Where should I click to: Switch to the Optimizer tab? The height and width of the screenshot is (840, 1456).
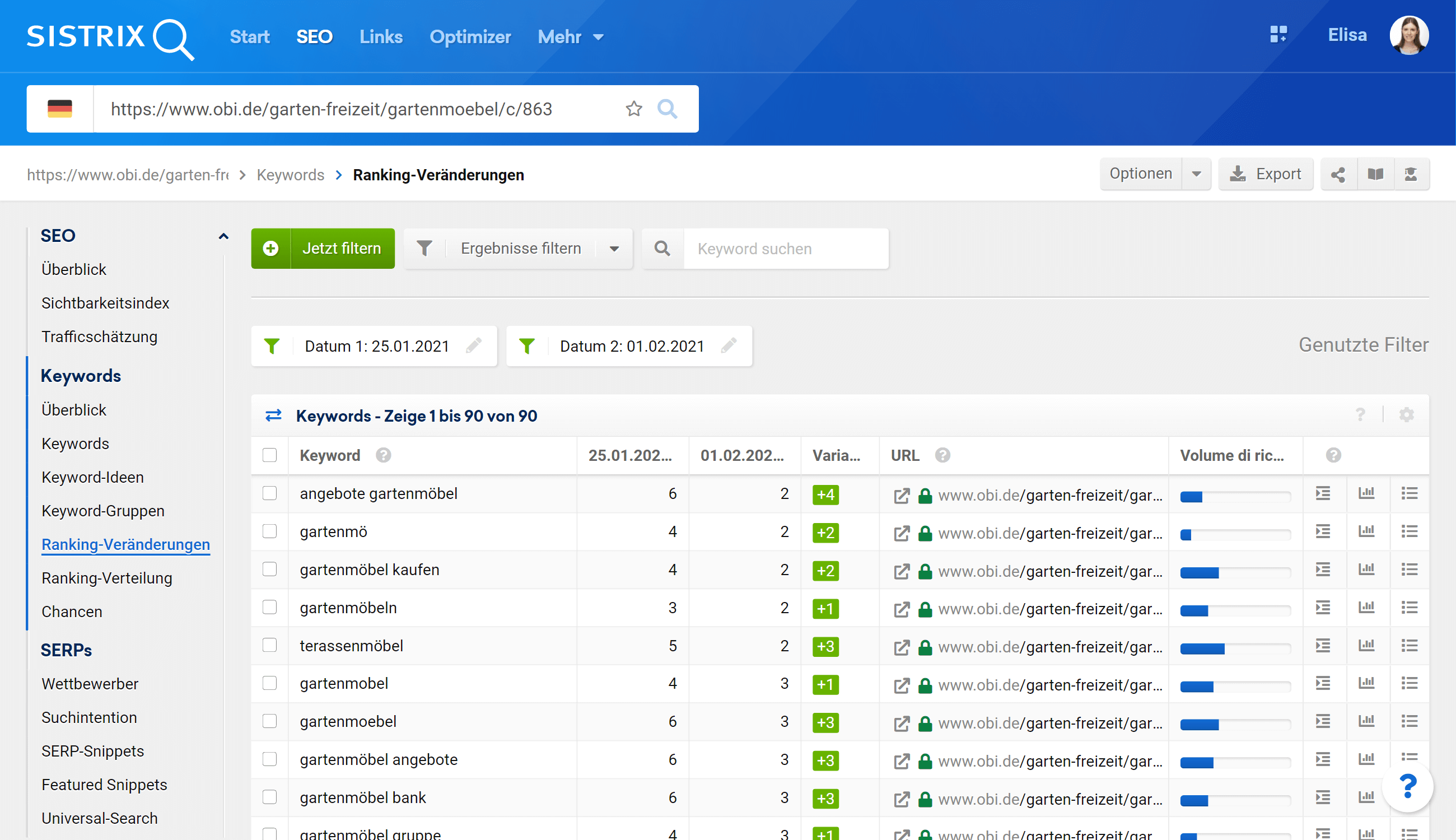tap(470, 37)
